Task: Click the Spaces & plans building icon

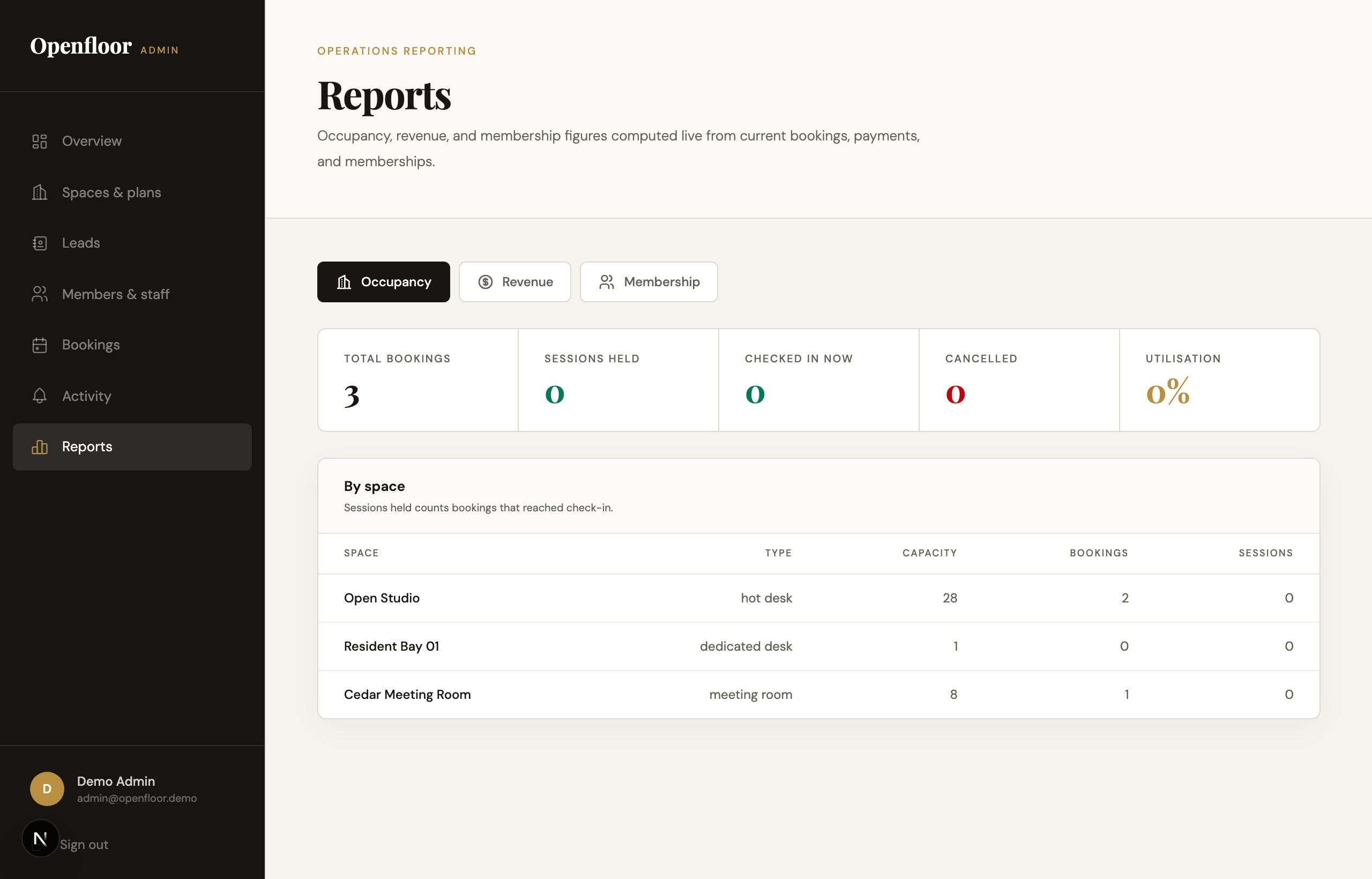Action: (x=39, y=192)
